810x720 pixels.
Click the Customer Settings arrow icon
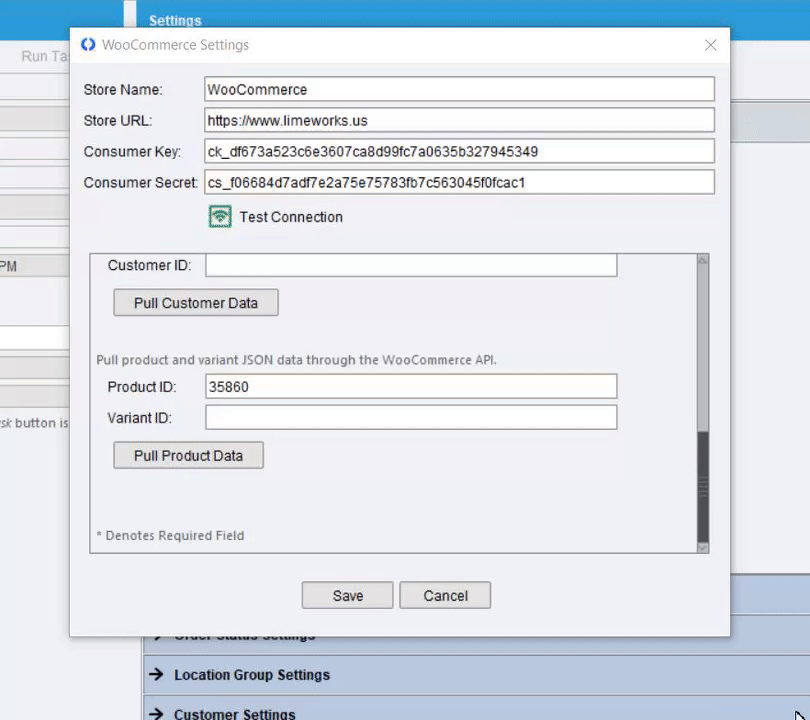pos(156,714)
